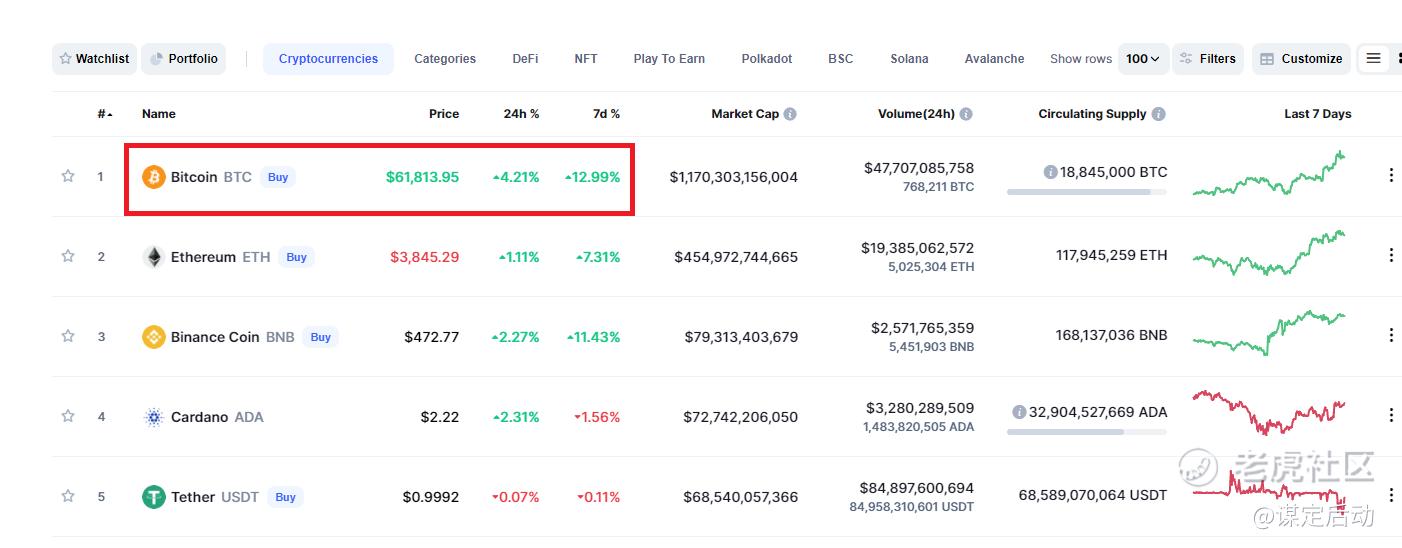1402x548 pixels.
Task: Open the Portfolio button
Action: [x=184, y=59]
